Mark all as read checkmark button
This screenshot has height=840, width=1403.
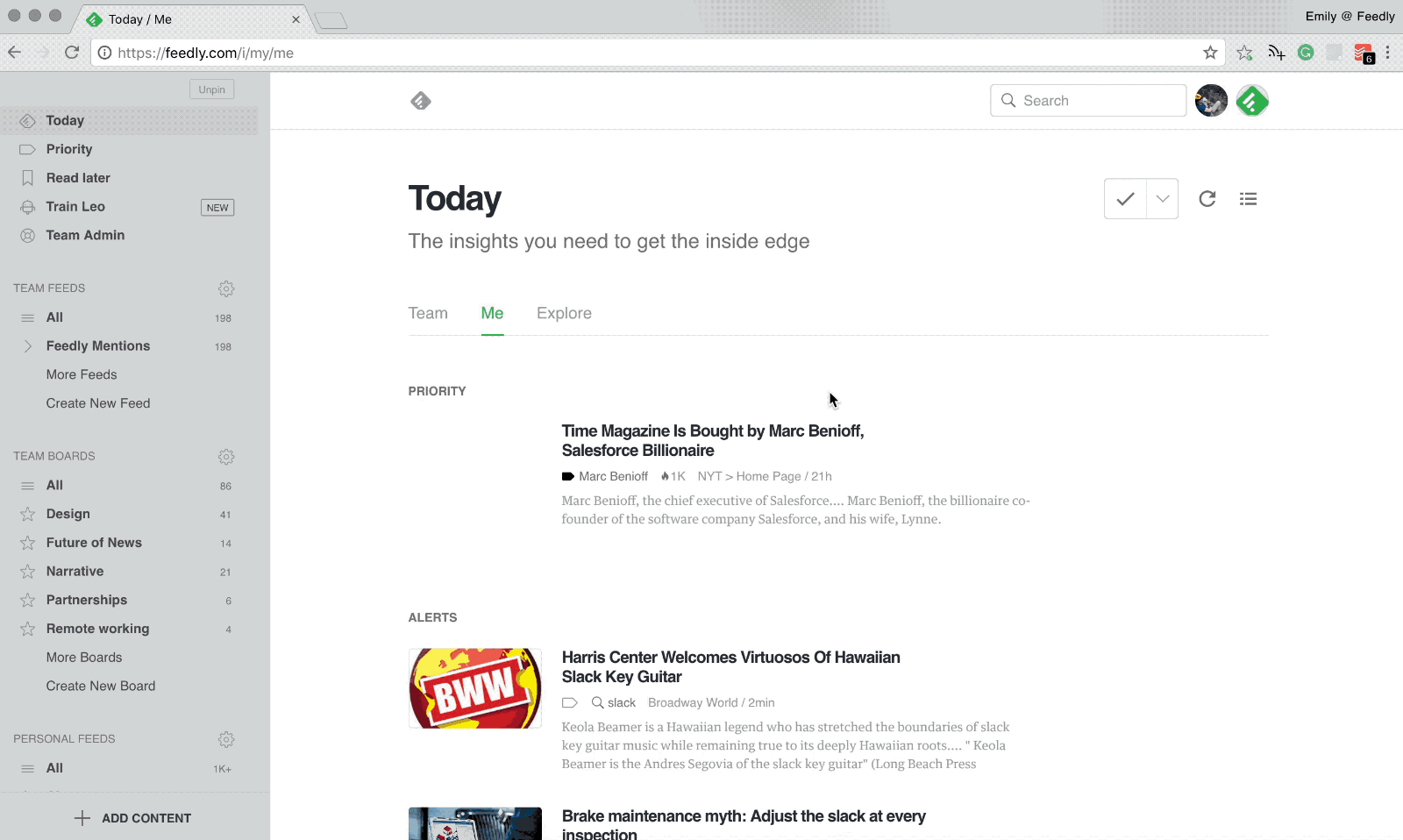click(x=1125, y=199)
